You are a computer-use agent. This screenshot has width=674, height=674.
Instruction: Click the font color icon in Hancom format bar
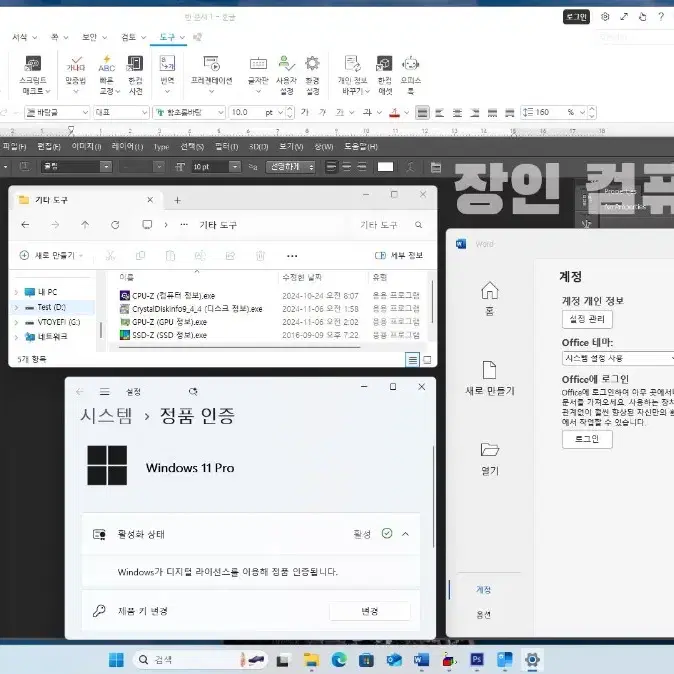[x=394, y=113]
